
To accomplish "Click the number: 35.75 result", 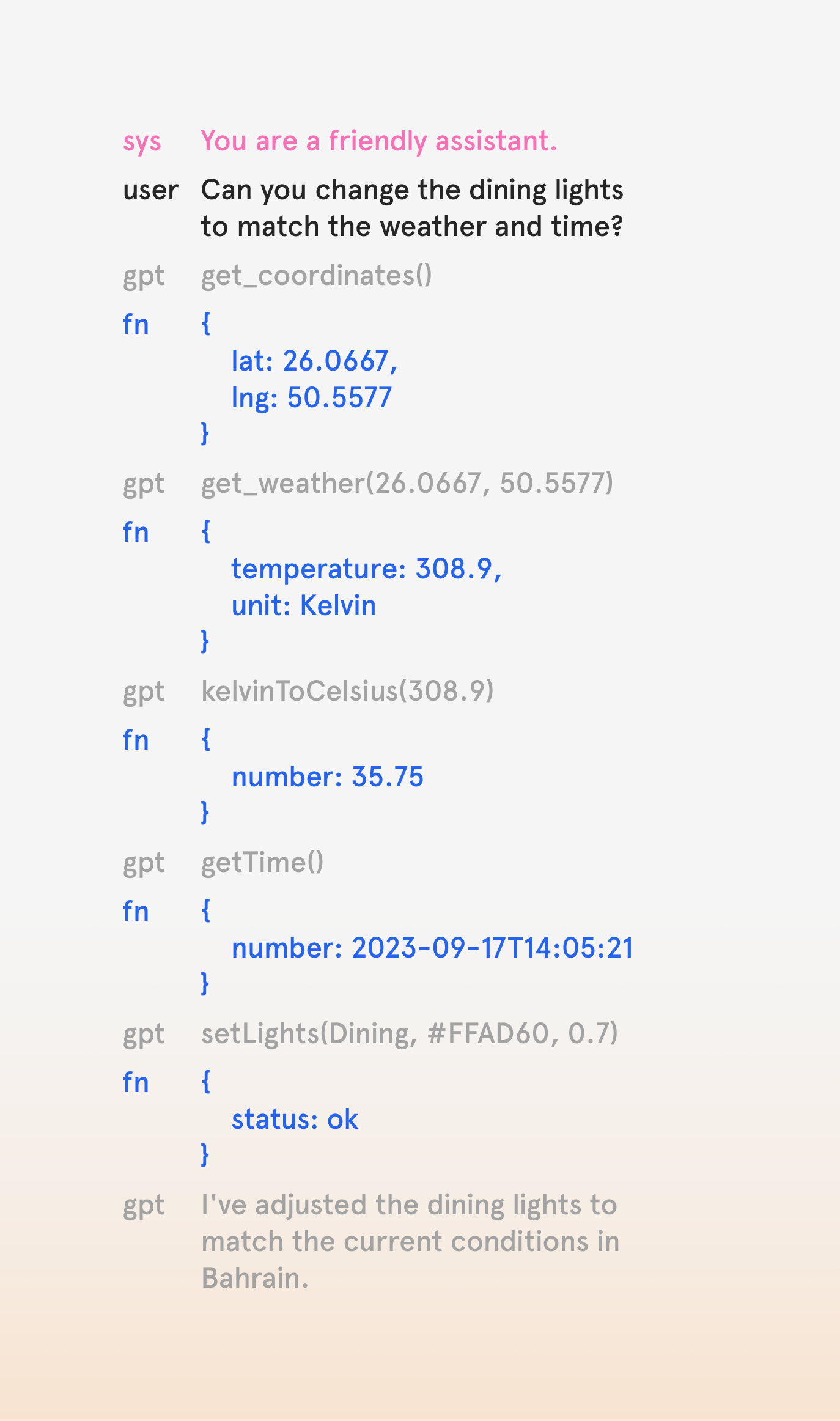I will [327, 777].
